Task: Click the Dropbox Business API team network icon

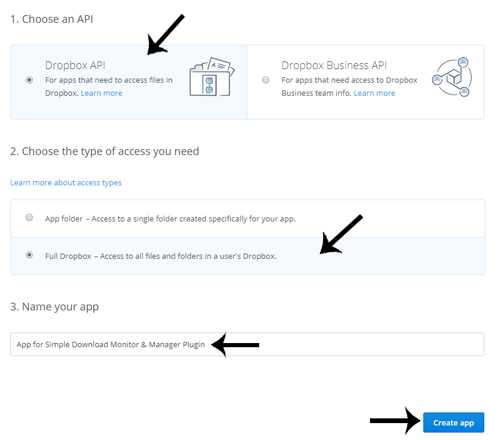Action: 452,77
